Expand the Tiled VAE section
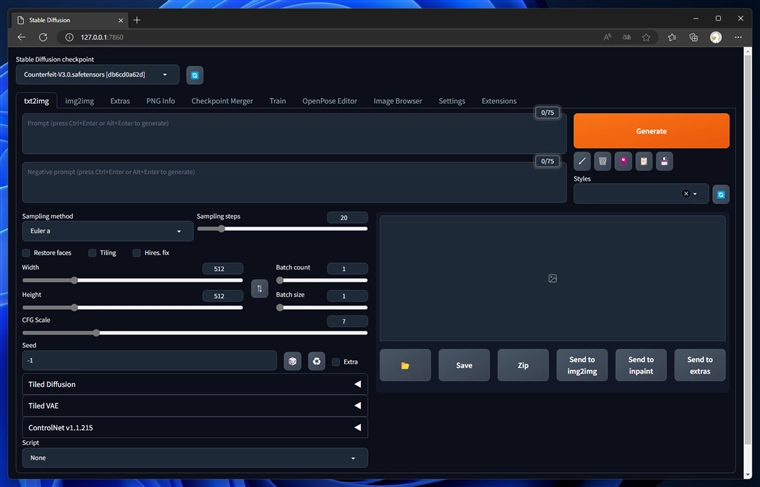Viewport: 760px width, 487px height. pyautogui.click(x=195, y=406)
